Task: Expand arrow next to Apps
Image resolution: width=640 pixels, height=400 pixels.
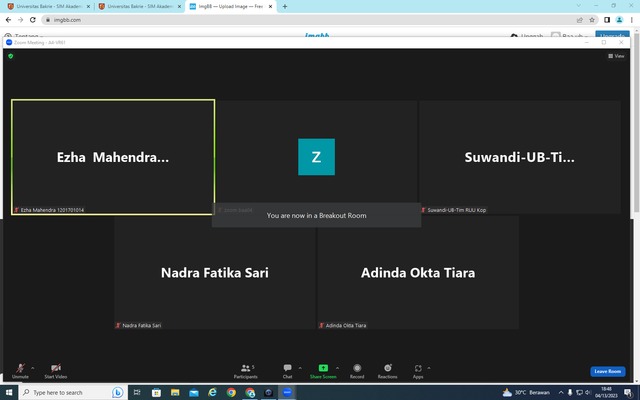Action: tap(429, 368)
